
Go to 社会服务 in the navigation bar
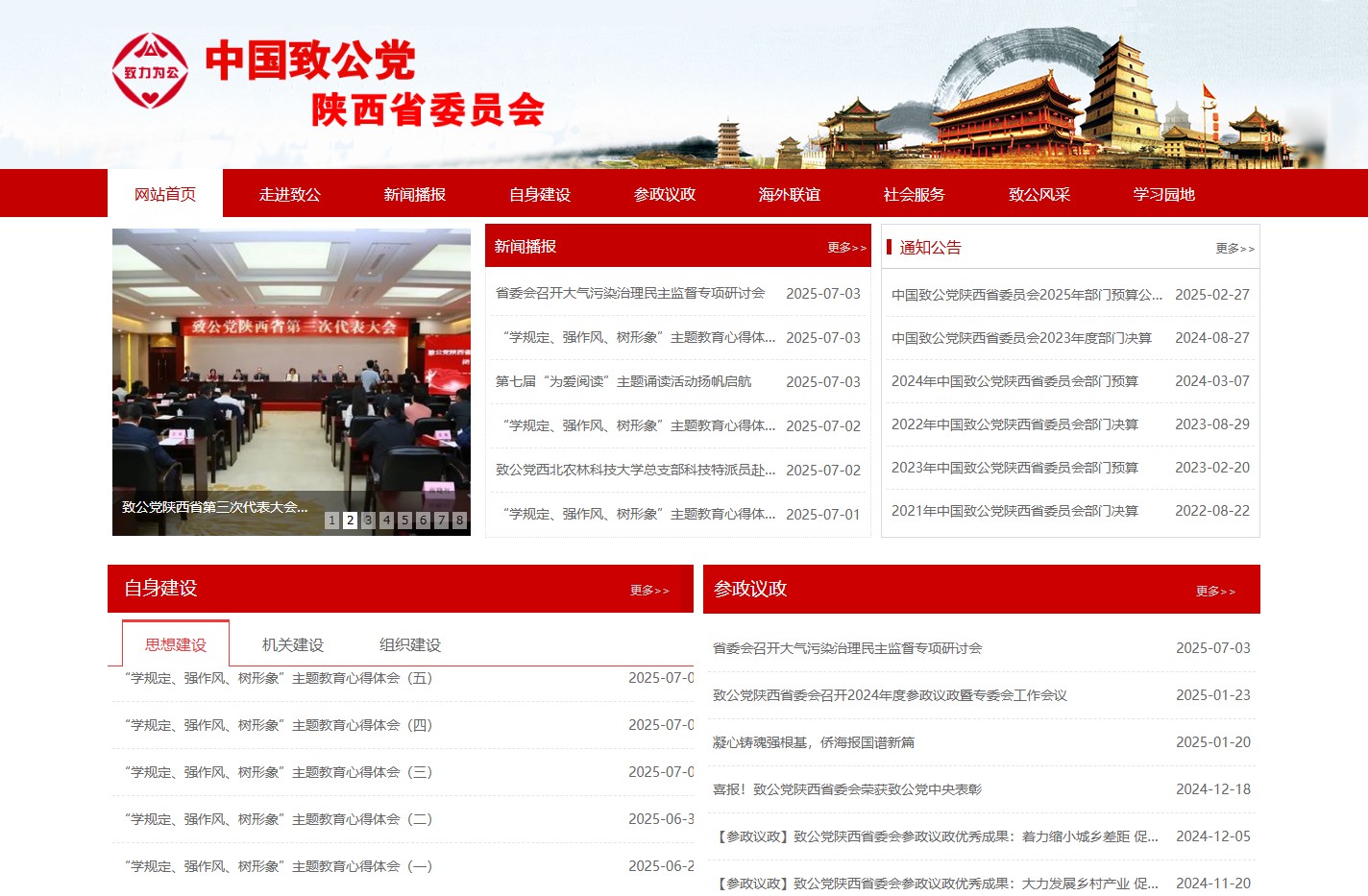tap(915, 194)
